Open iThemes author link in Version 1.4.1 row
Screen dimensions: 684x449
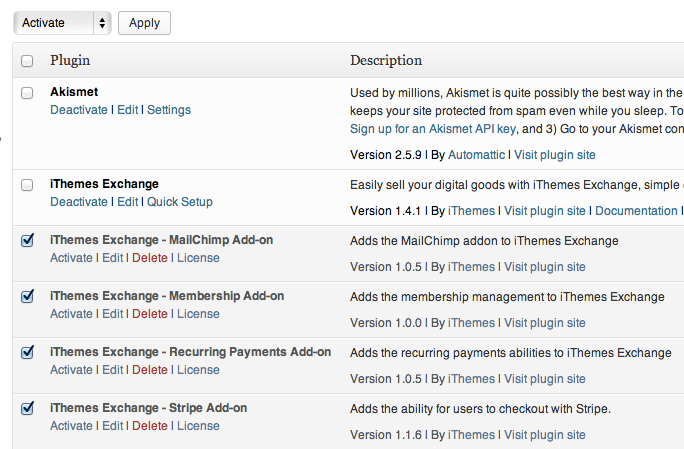click(472, 211)
